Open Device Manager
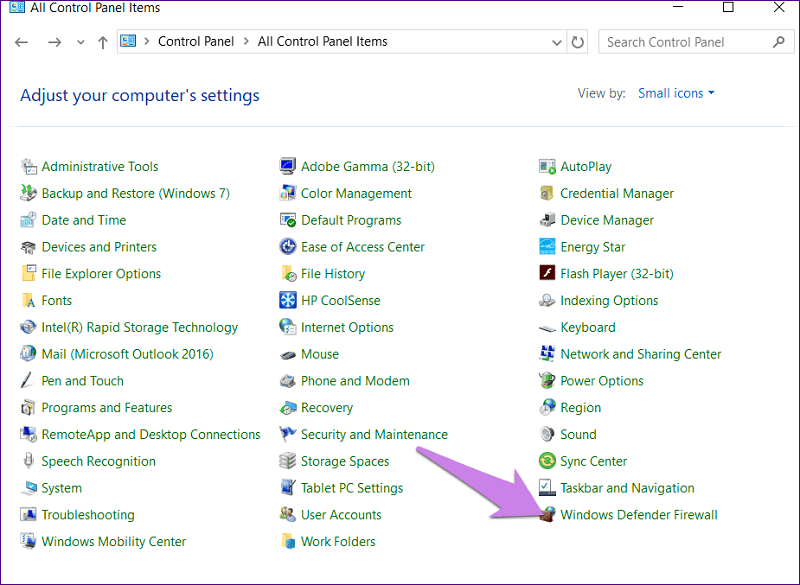Viewport: 800px width, 585px height. click(609, 219)
